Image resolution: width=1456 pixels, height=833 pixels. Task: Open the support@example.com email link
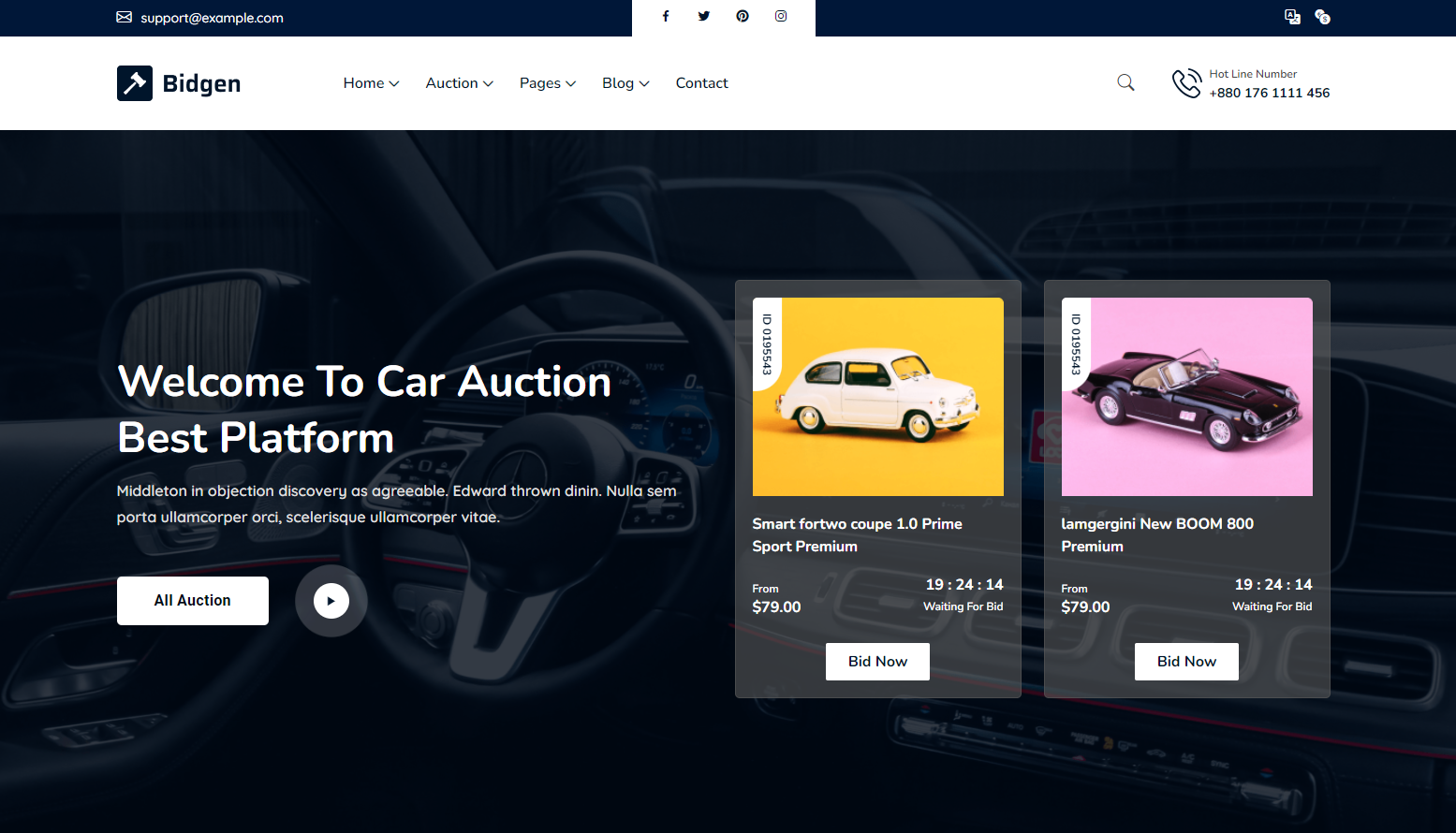(x=212, y=17)
